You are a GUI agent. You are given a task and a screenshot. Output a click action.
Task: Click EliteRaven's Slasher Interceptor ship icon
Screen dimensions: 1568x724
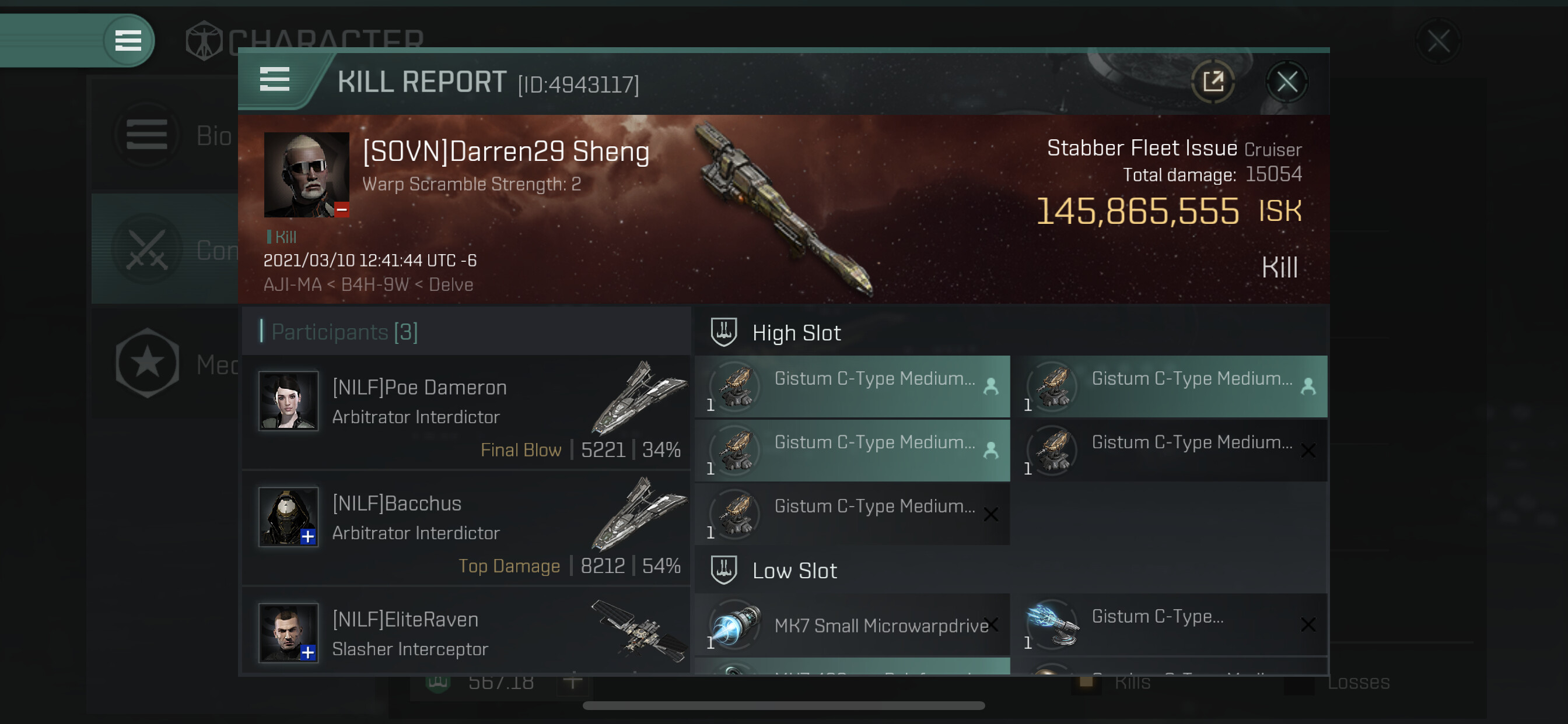click(x=639, y=631)
